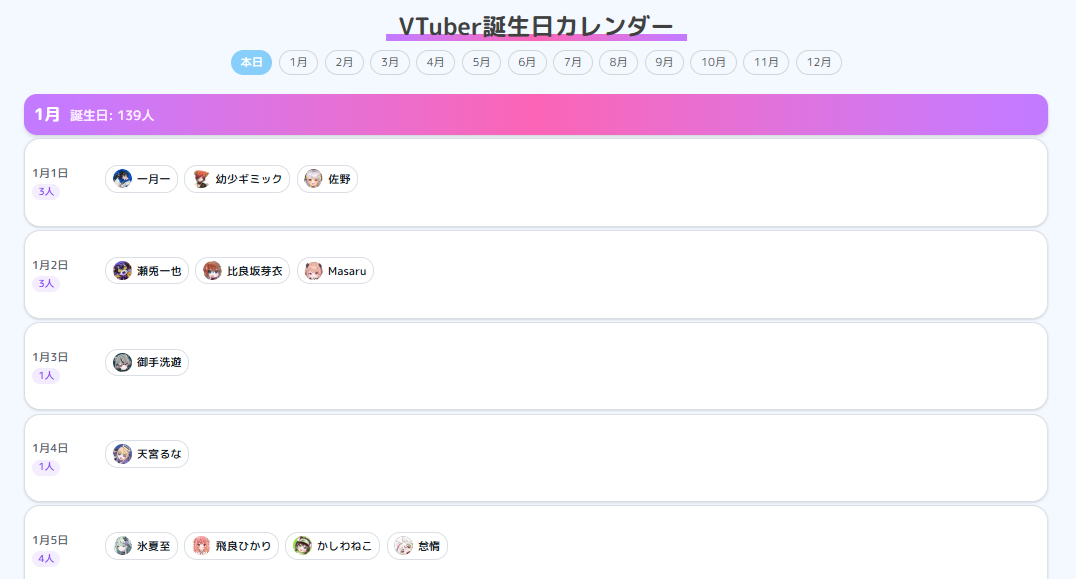
Task: Click the 3人 badge under 1月1日
Action: click(46, 191)
